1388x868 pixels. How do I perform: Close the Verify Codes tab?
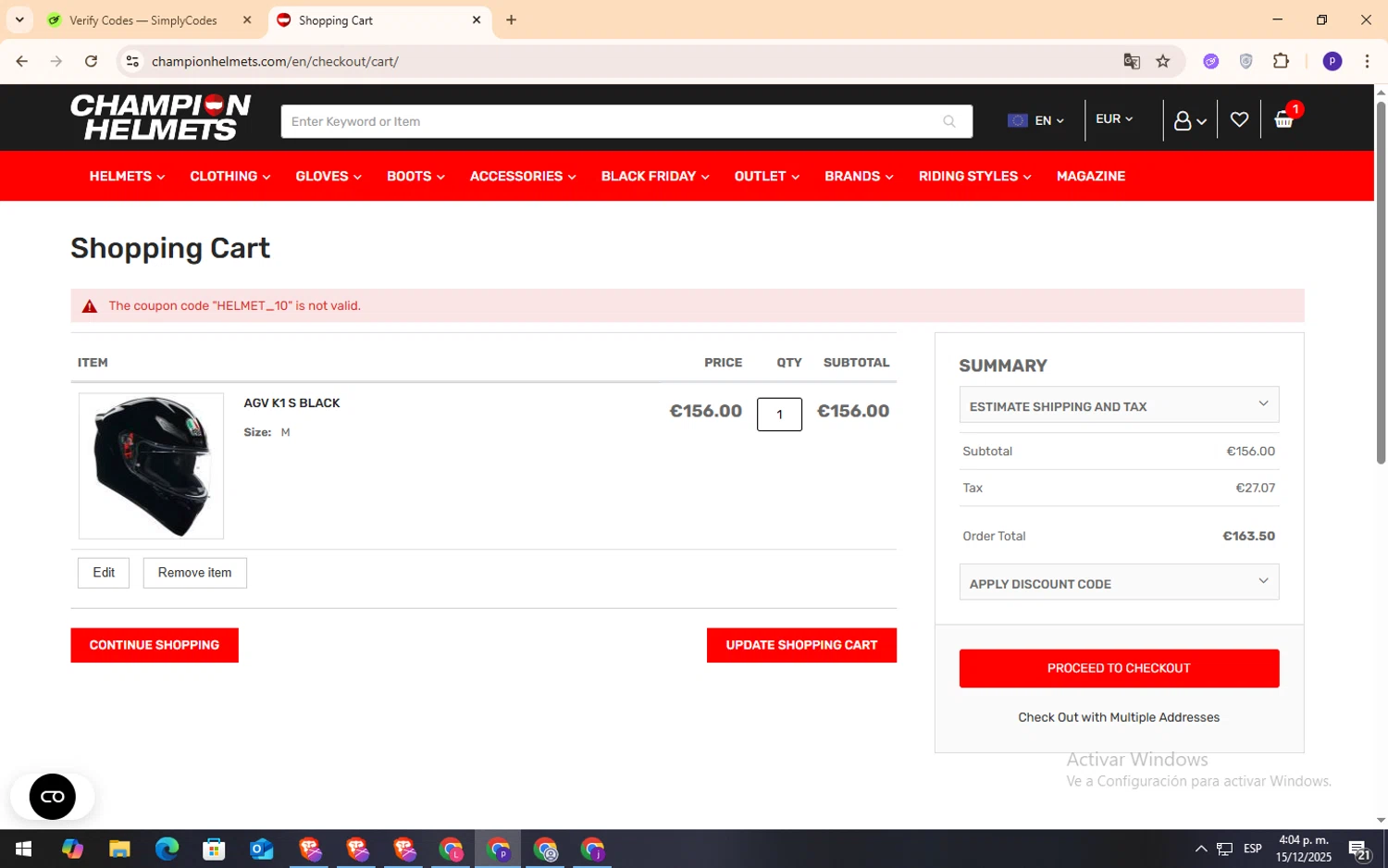tap(247, 19)
